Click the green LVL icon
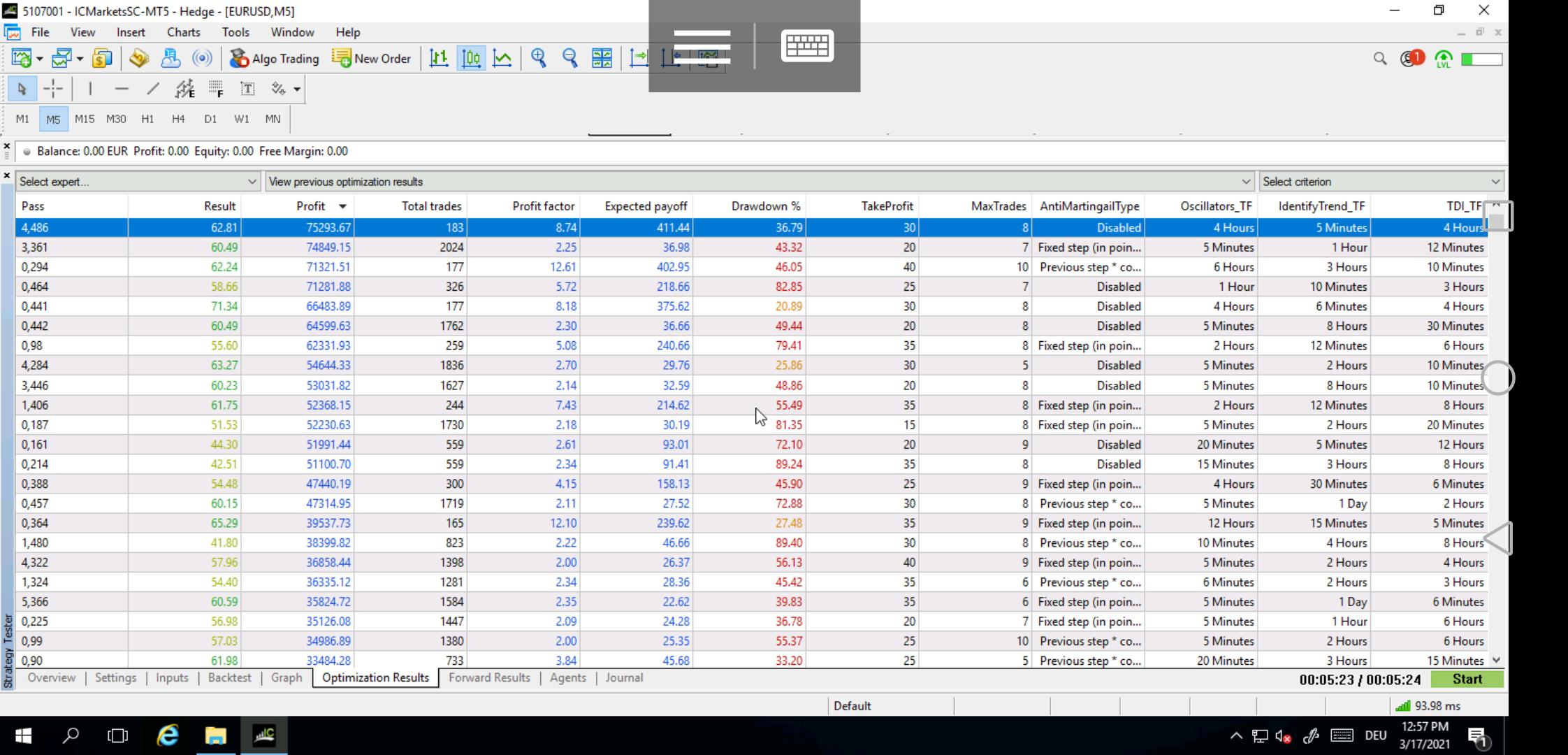 (1443, 59)
